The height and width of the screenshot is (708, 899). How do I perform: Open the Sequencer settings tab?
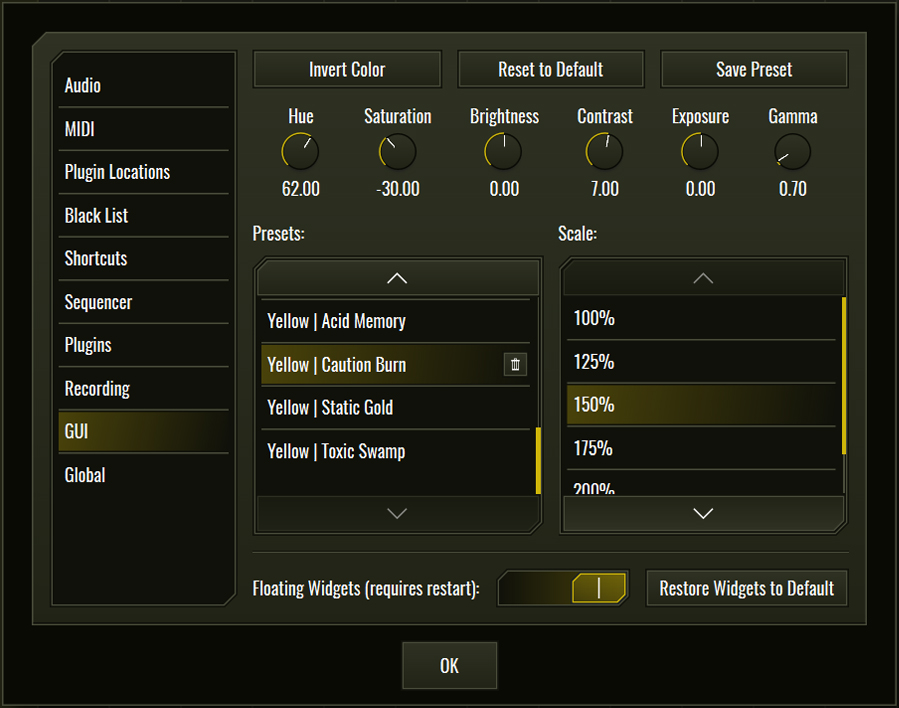click(x=143, y=302)
